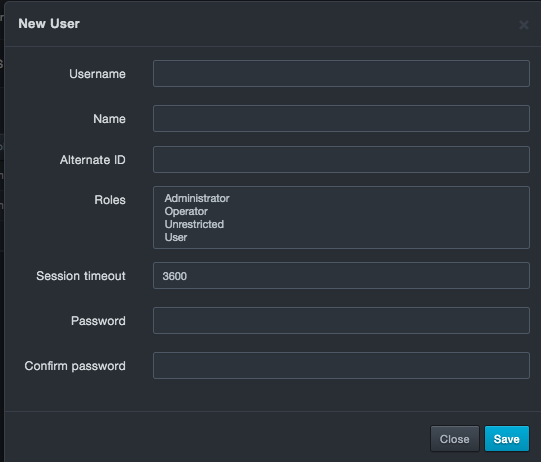Click the Confirm password input field
541x462 pixels.
coord(341,365)
